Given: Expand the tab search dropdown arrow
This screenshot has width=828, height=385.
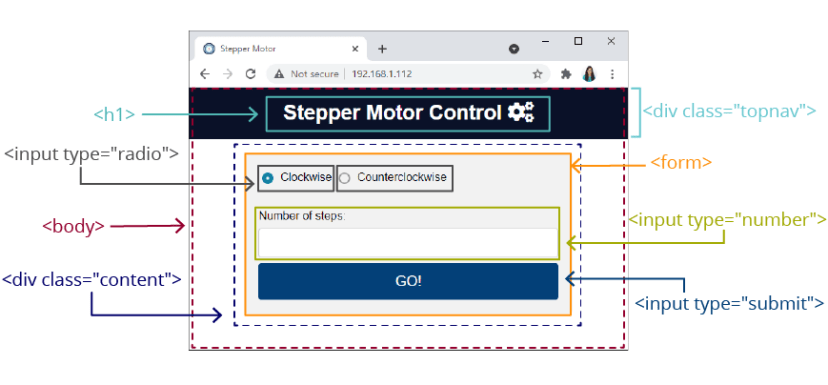Looking at the screenshot, I should [x=514, y=49].
